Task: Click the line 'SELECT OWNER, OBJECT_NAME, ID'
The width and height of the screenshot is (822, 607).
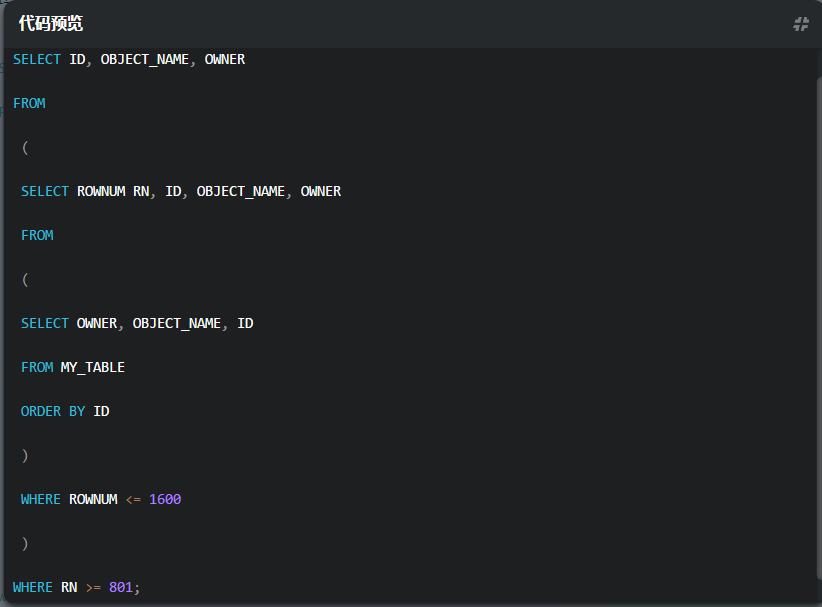Action: [x=137, y=324]
